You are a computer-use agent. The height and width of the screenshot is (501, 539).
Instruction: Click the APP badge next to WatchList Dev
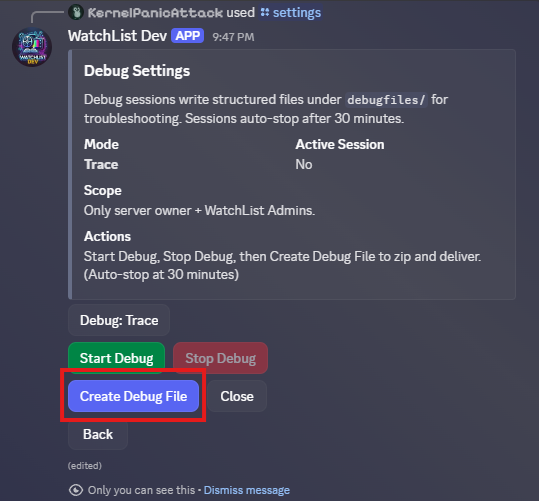(x=188, y=36)
